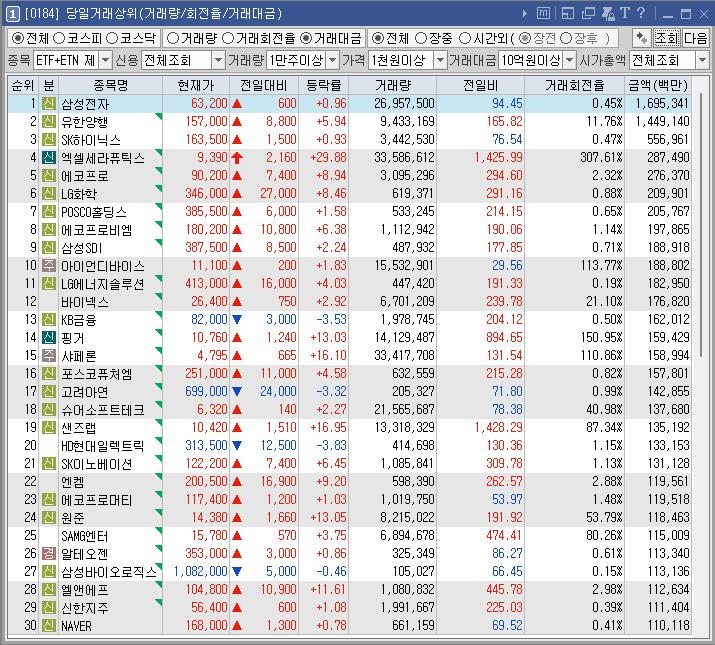Image resolution: width=715 pixels, height=645 pixels.
Task: Open help with the question mark icon
Action: tap(641, 13)
